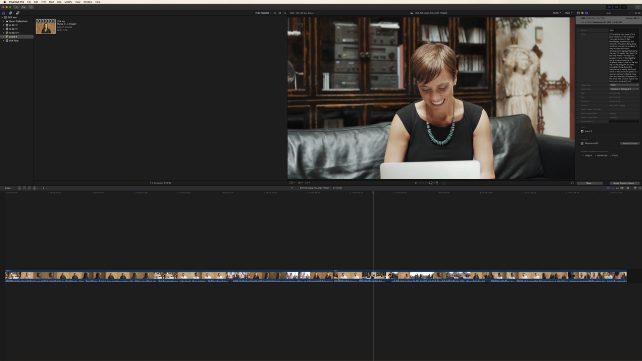642x361 pixels.
Task: Click the viewer timecode display
Action: [x=428, y=183]
